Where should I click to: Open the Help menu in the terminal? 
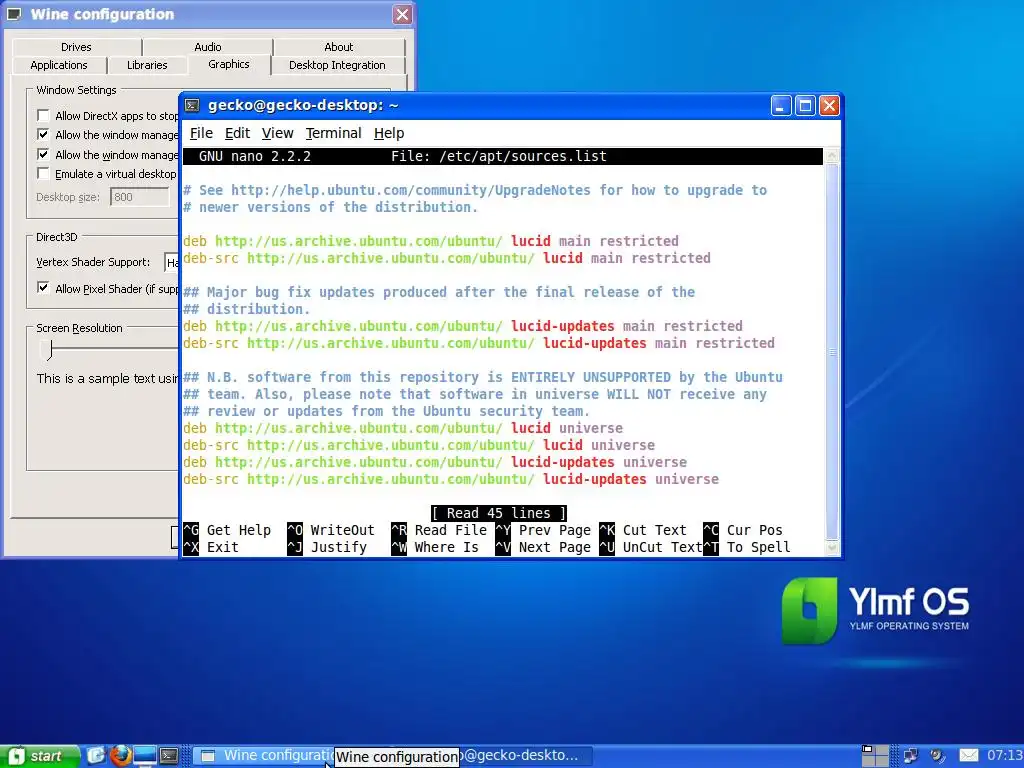[389, 133]
